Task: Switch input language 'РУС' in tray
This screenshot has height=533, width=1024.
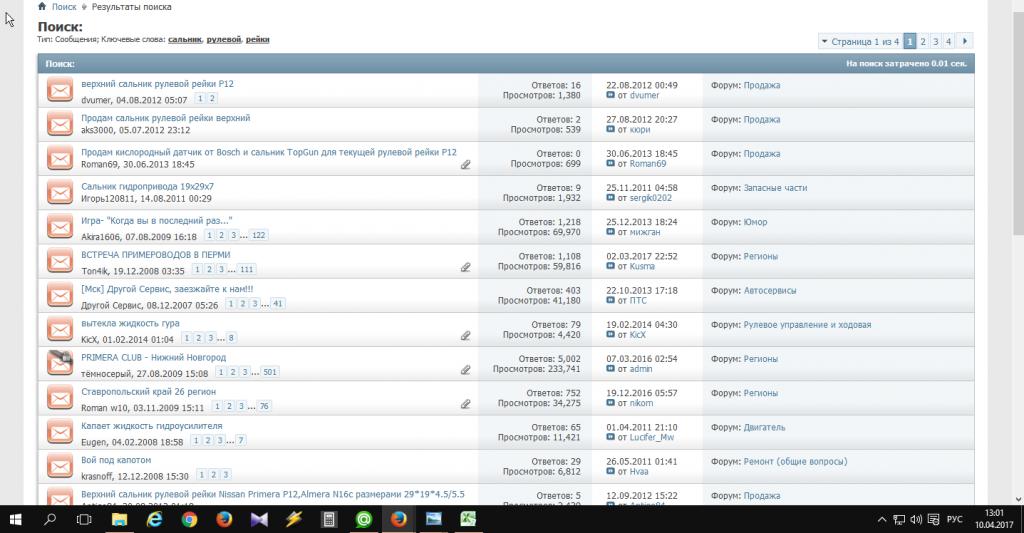Action: click(955, 520)
